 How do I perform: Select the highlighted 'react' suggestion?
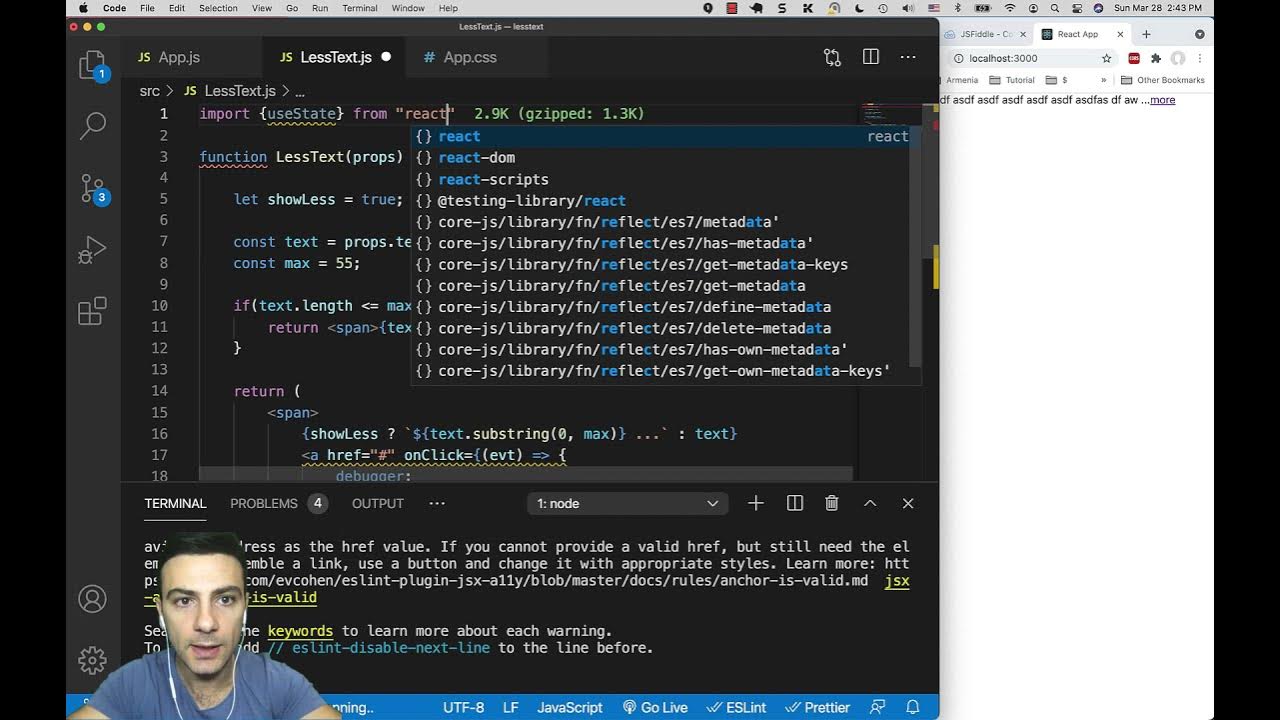click(x=664, y=136)
